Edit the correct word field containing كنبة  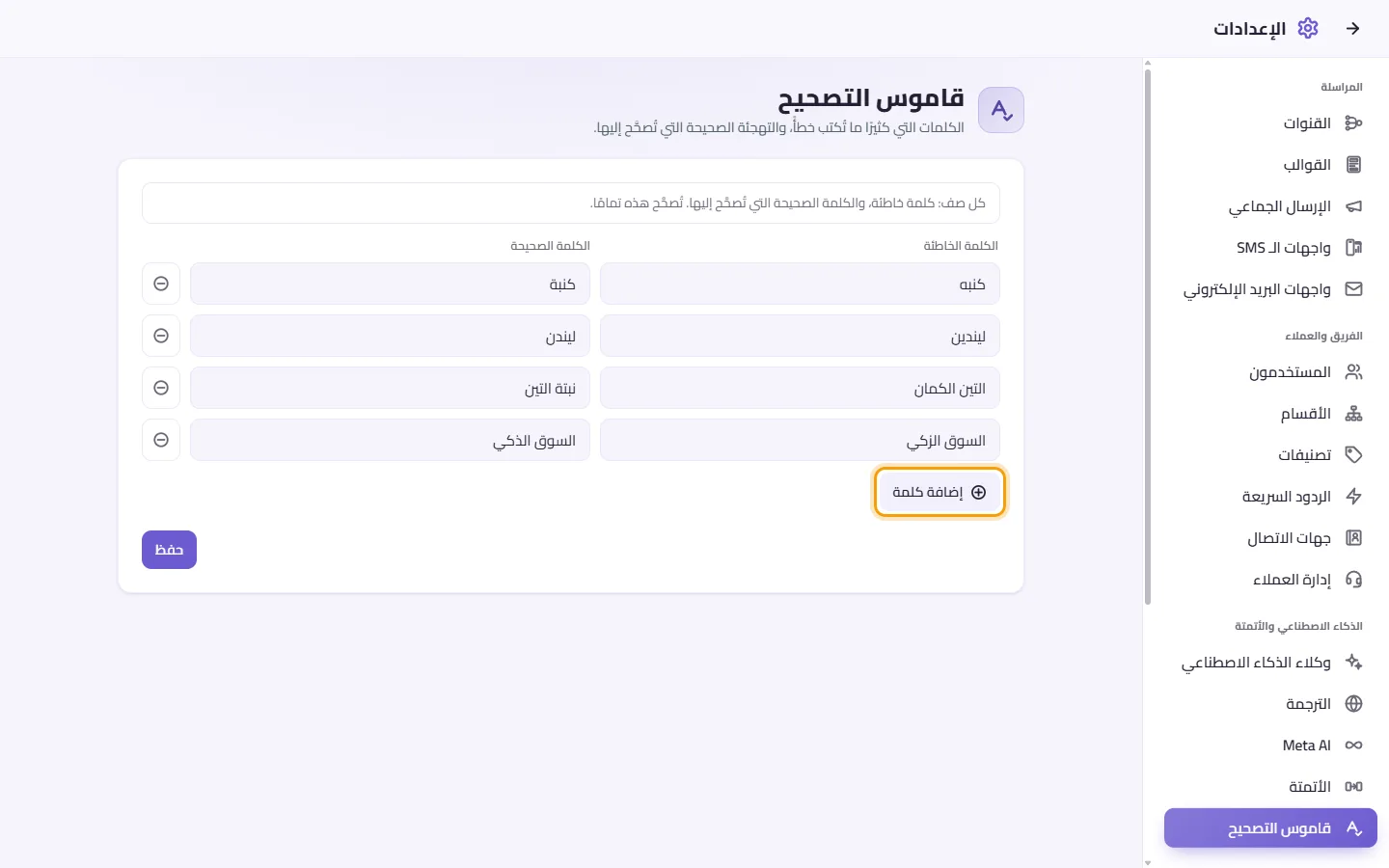(390, 284)
